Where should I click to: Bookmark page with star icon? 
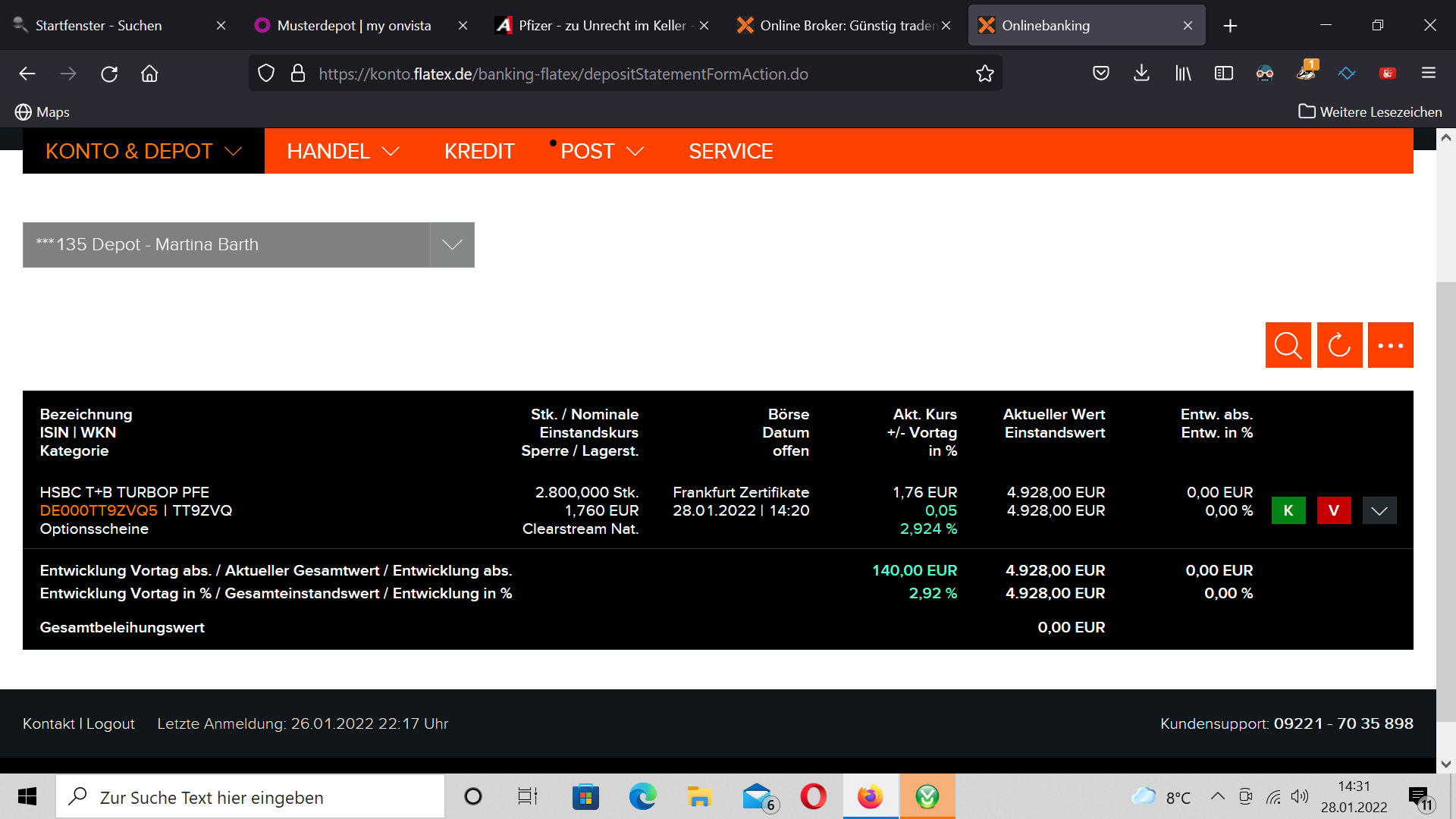click(984, 74)
